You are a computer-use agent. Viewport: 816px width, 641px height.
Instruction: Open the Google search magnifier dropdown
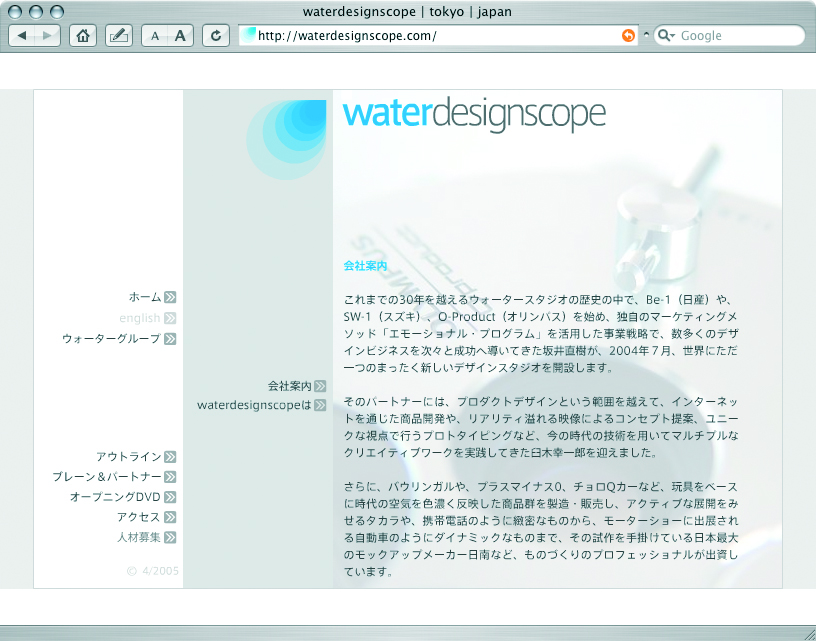tap(666, 35)
